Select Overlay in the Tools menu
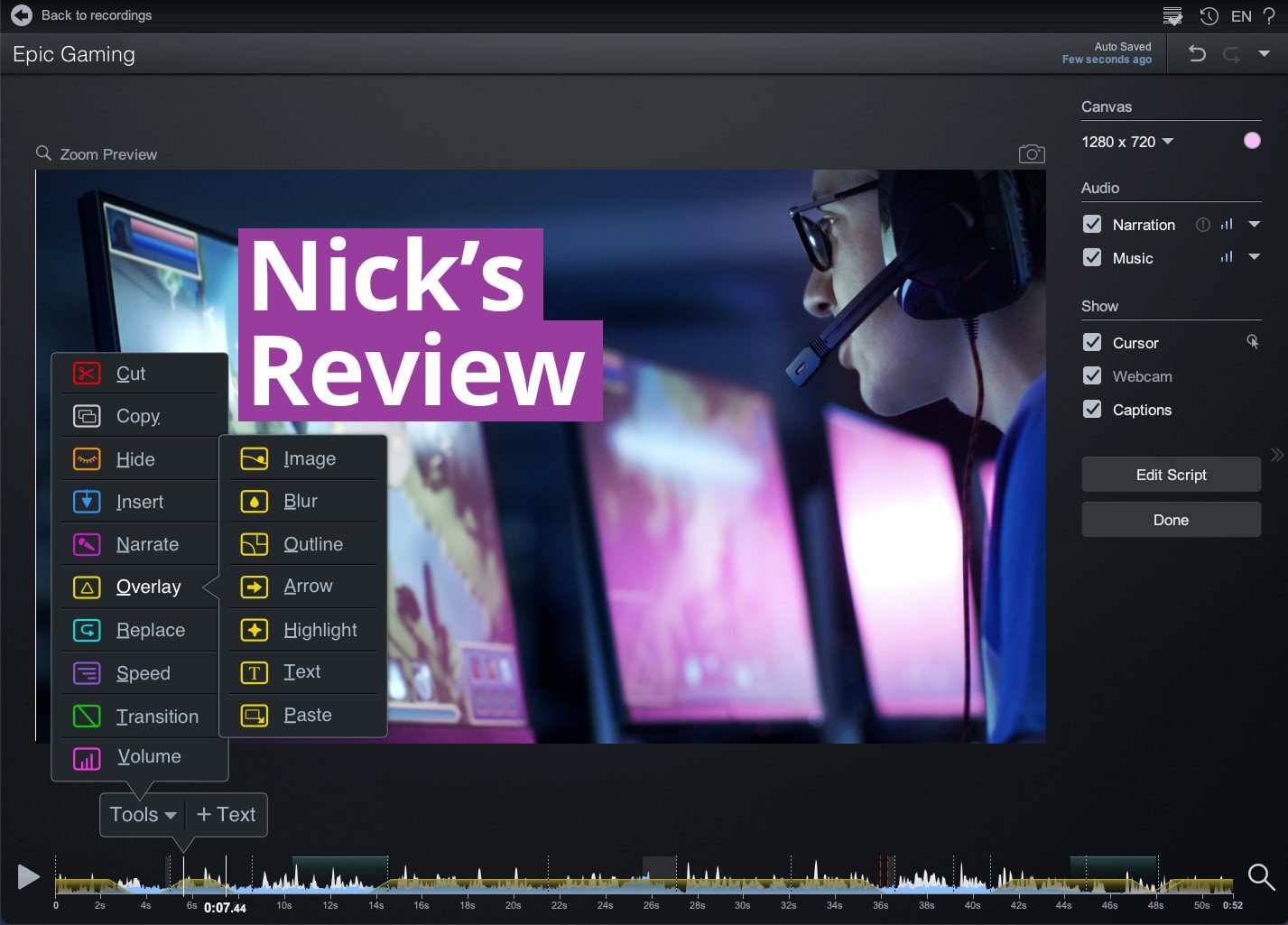 (x=140, y=587)
